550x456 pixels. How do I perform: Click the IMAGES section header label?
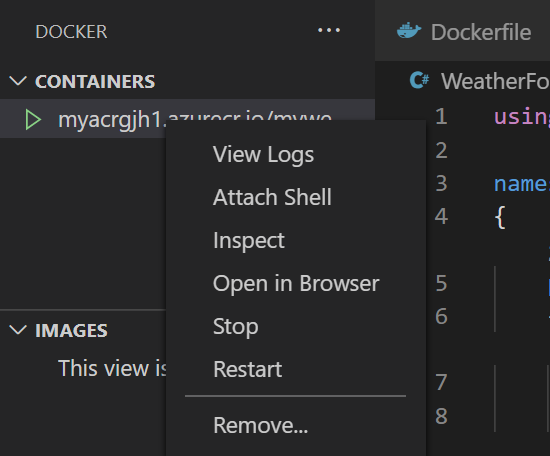pyautogui.click(x=71, y=330)
